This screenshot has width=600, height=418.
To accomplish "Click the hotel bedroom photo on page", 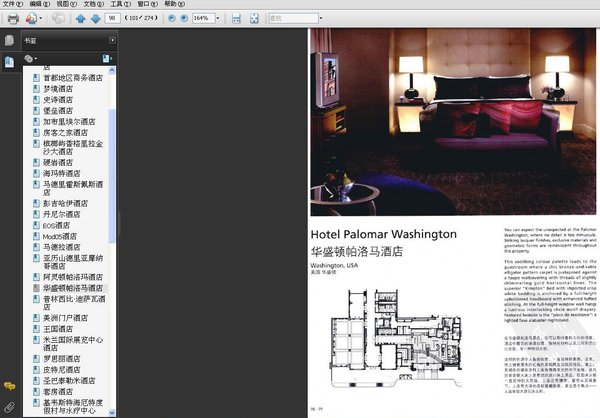I will tap(453, 122).
